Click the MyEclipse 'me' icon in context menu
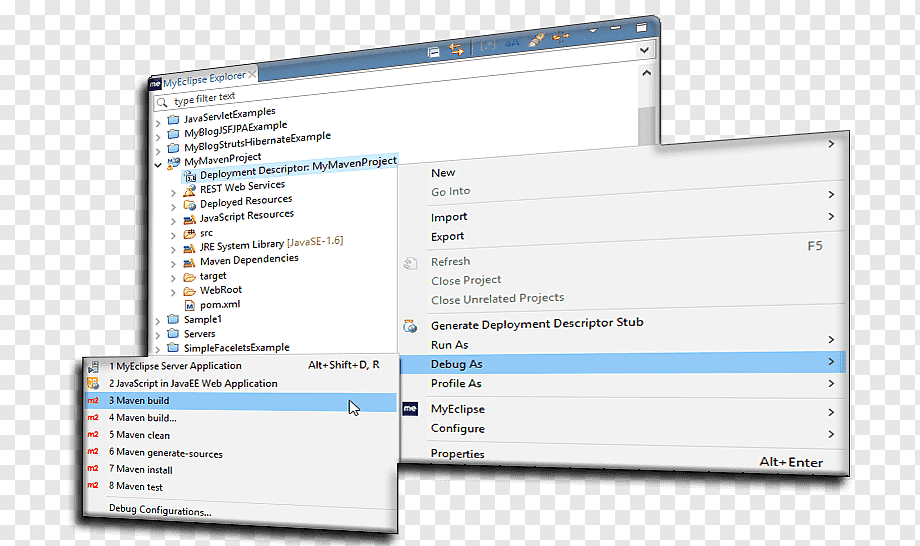The height and width of the screenshot is (546, 920). tap(410, 408)
